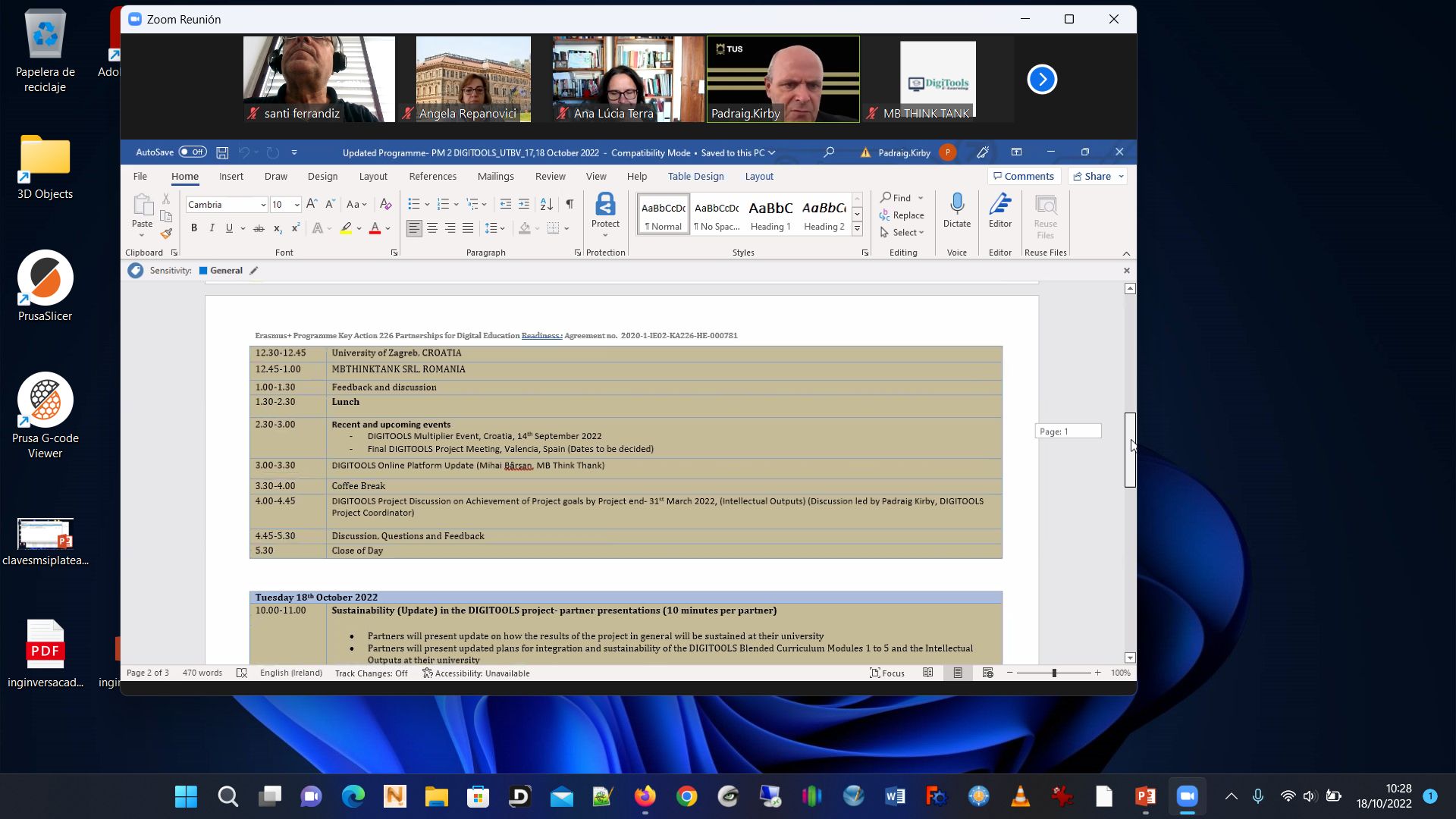Screen dimensions: 1456x819
Task: Click the Focus mode status icon
Action: pyautogui.click(x=886, y=673)
